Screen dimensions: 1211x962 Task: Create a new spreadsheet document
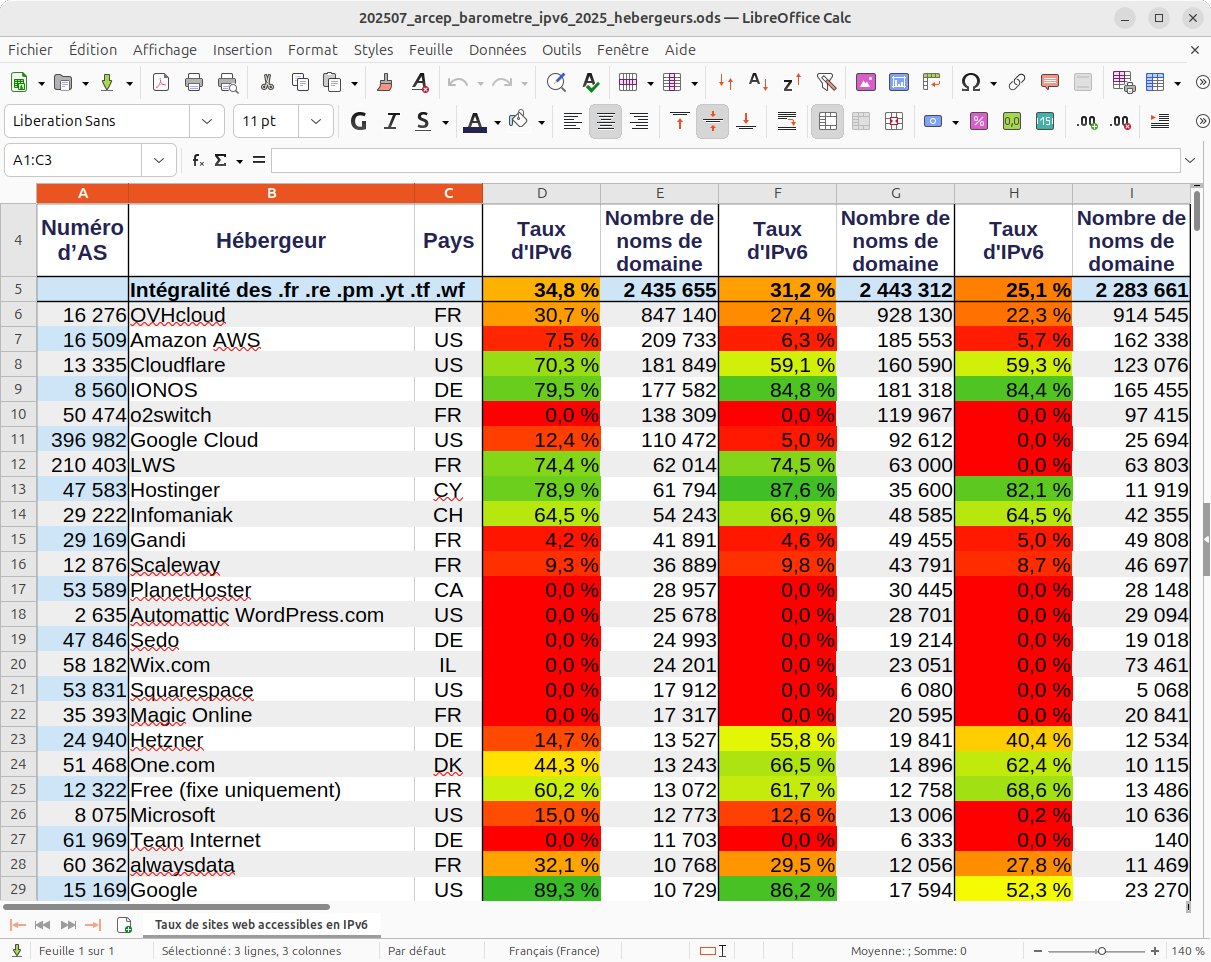point(19,83)
